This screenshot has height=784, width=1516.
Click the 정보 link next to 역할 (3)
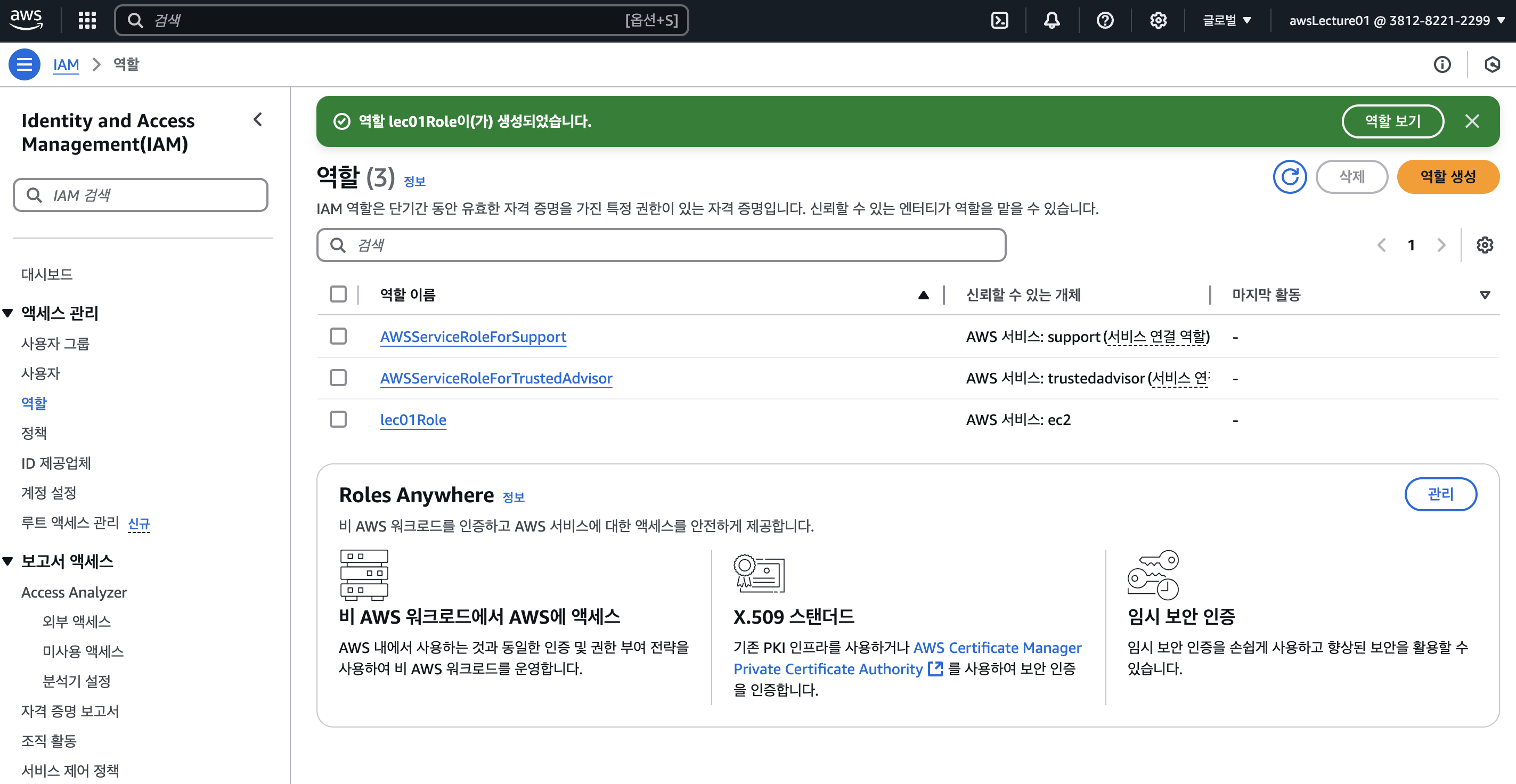pos(415,181)
